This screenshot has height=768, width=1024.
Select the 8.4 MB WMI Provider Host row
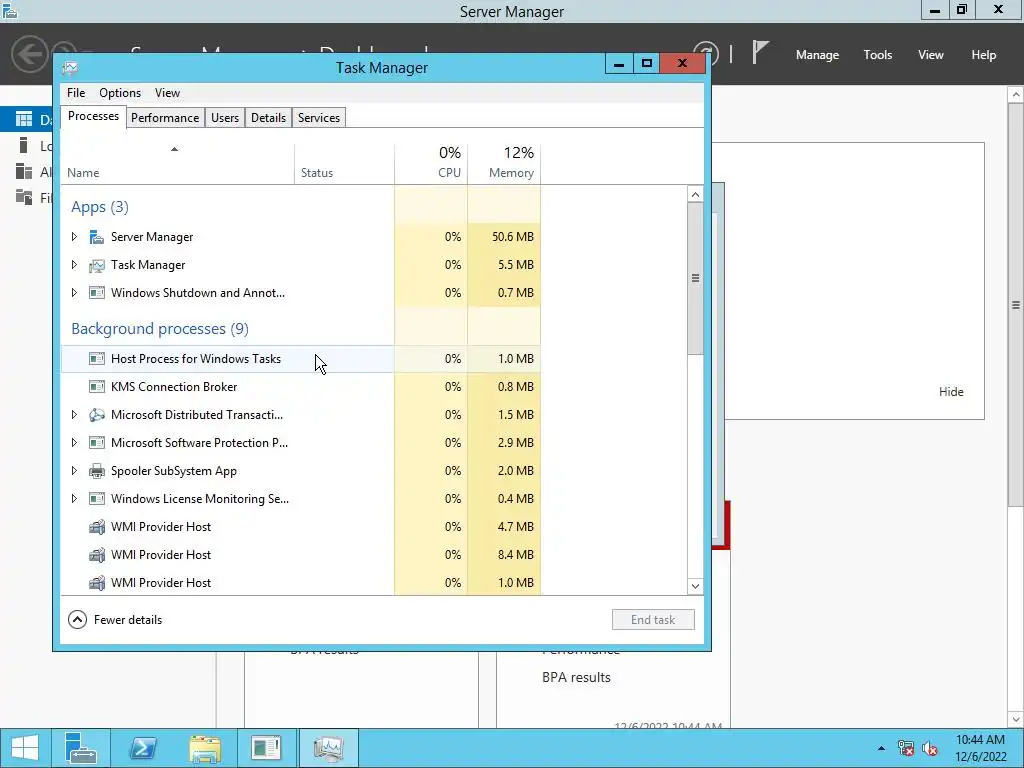pyautogui.click(x=301, y=555)
